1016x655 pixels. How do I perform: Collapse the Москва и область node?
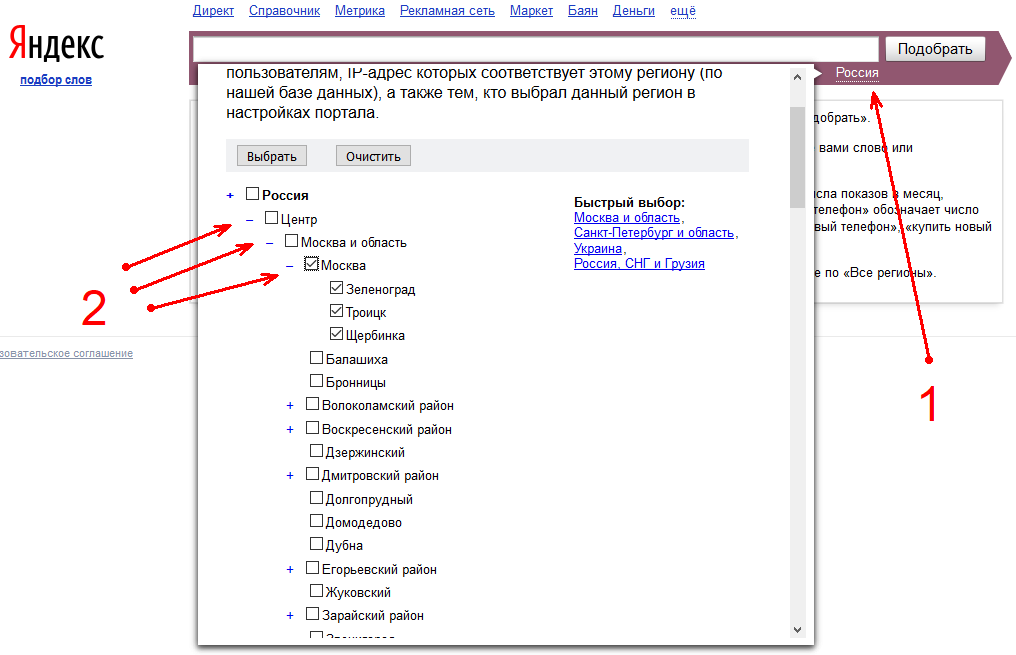[270, 244]
